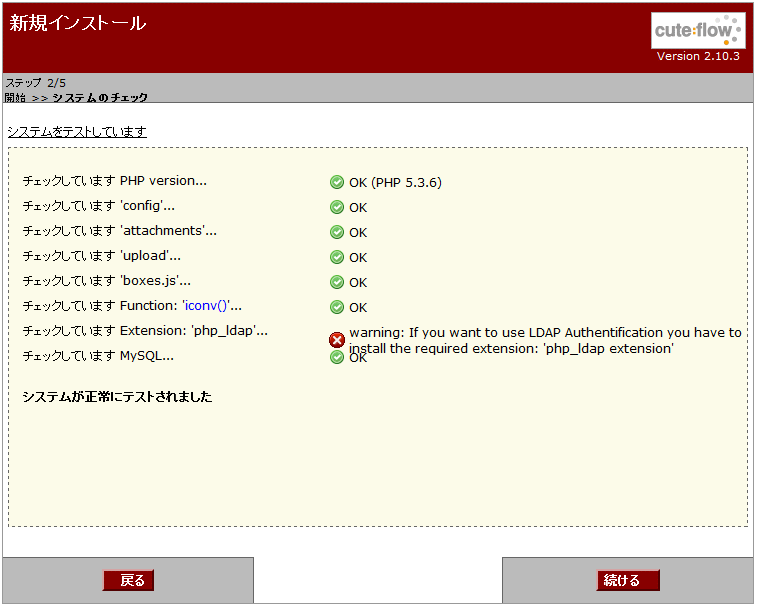Open the 'iconv()' function link
Screen dimensions: 757x607
212,306
